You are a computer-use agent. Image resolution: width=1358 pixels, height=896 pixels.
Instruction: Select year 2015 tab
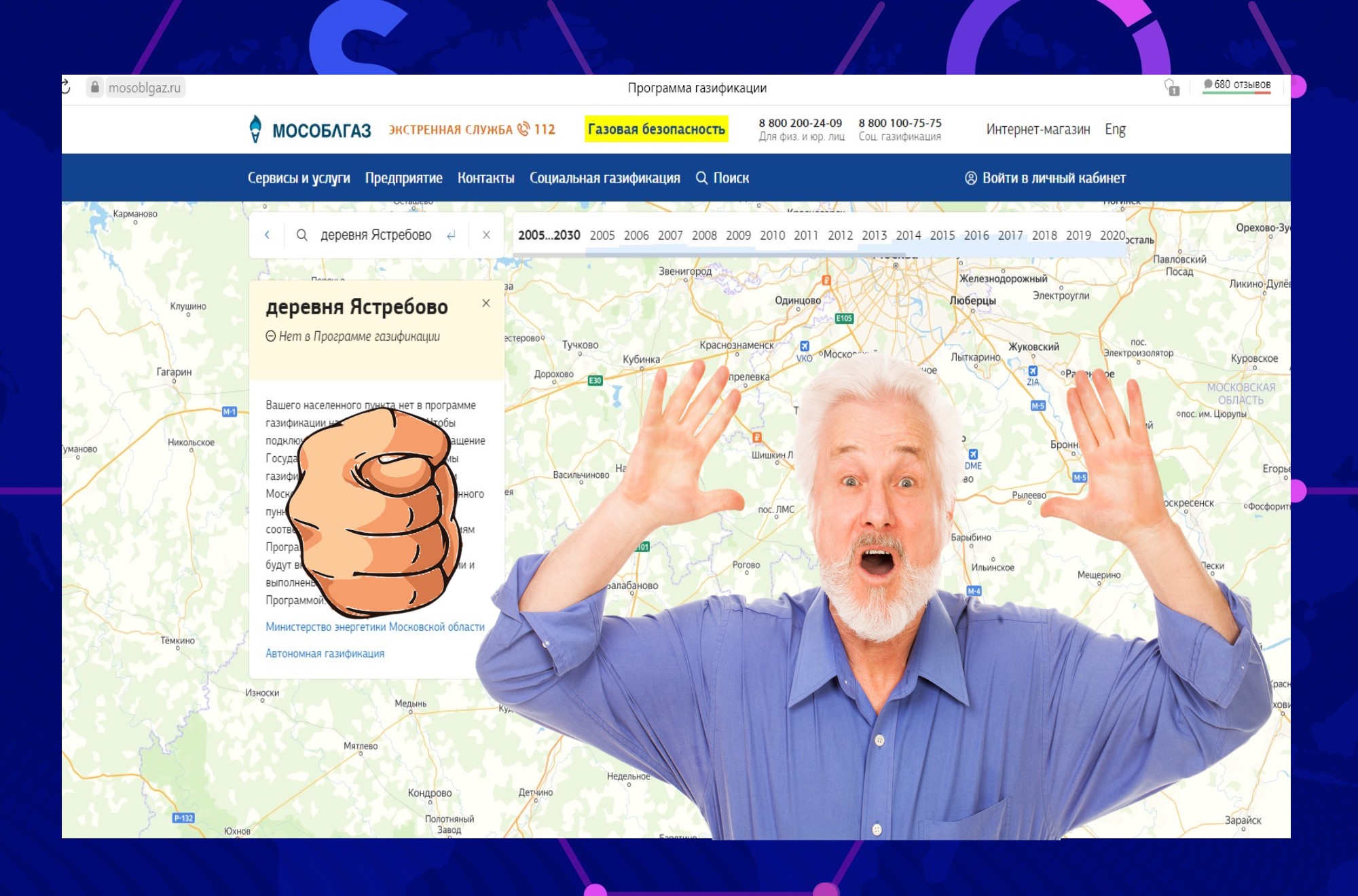coord(942,235)
